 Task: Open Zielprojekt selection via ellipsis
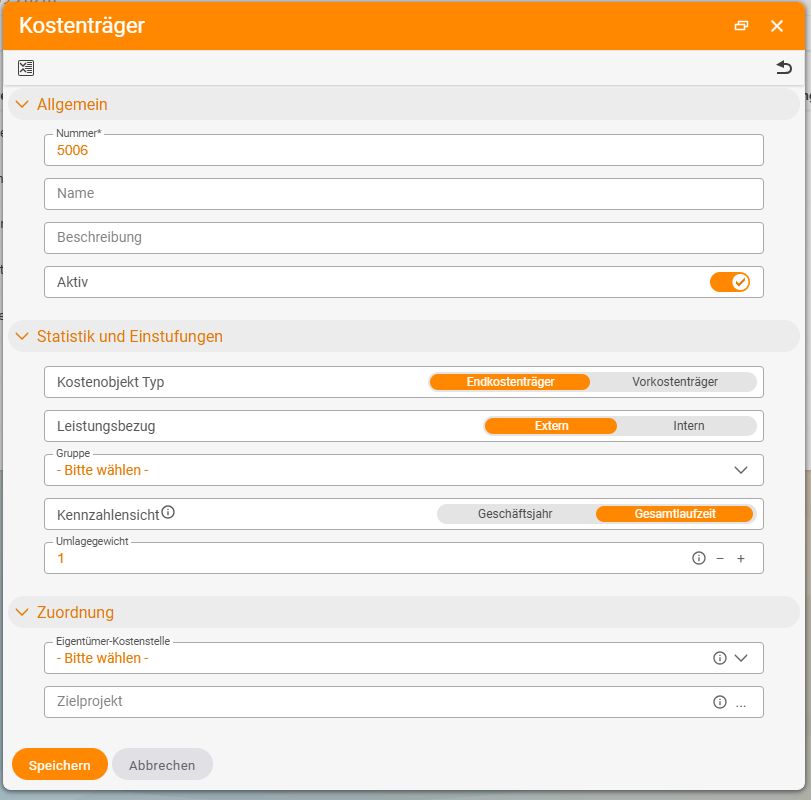[x=741, y=703]
